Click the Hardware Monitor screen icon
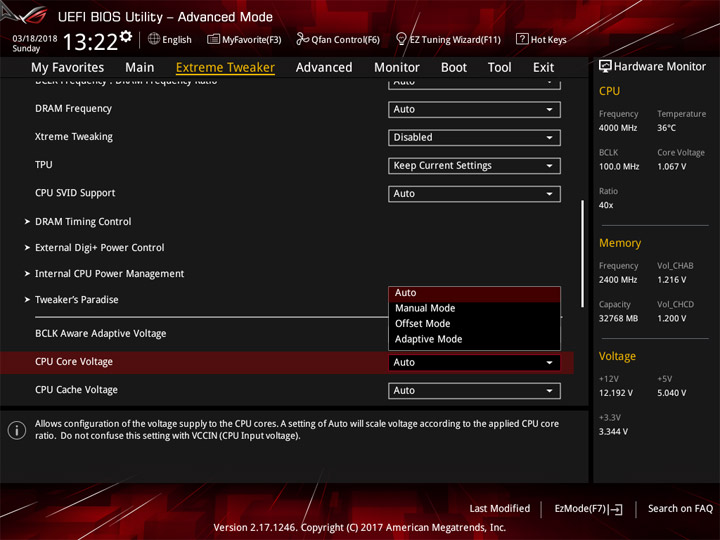Screen dimensions: 720x540 [x=605, y=66]
